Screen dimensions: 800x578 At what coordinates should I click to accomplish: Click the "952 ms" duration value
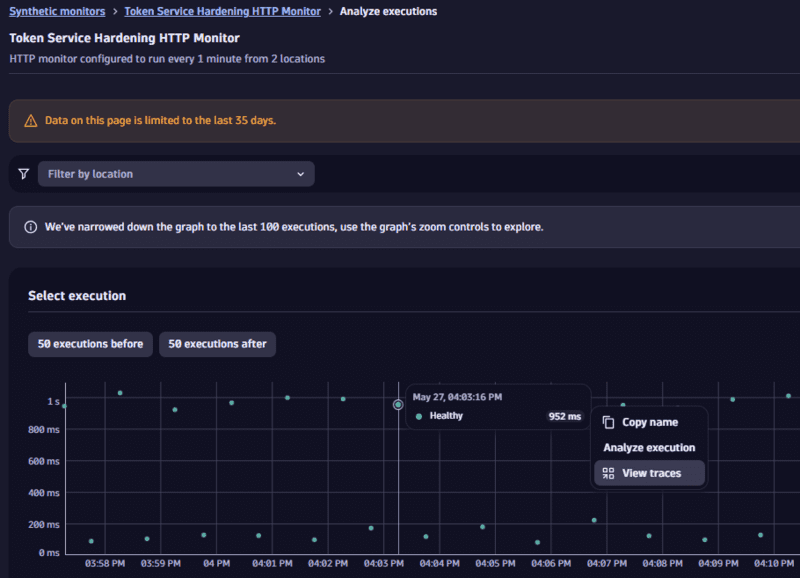[x=566, y=415]
